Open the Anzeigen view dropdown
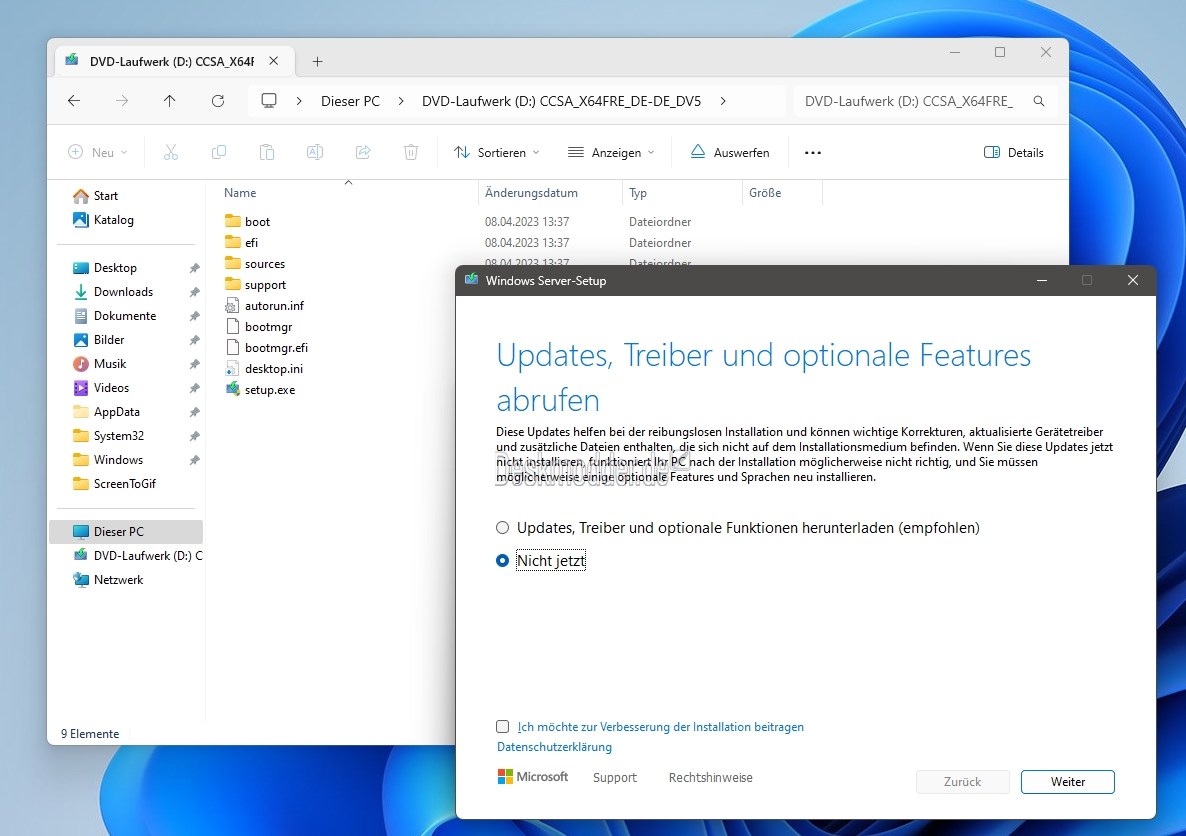 point(611,152)
